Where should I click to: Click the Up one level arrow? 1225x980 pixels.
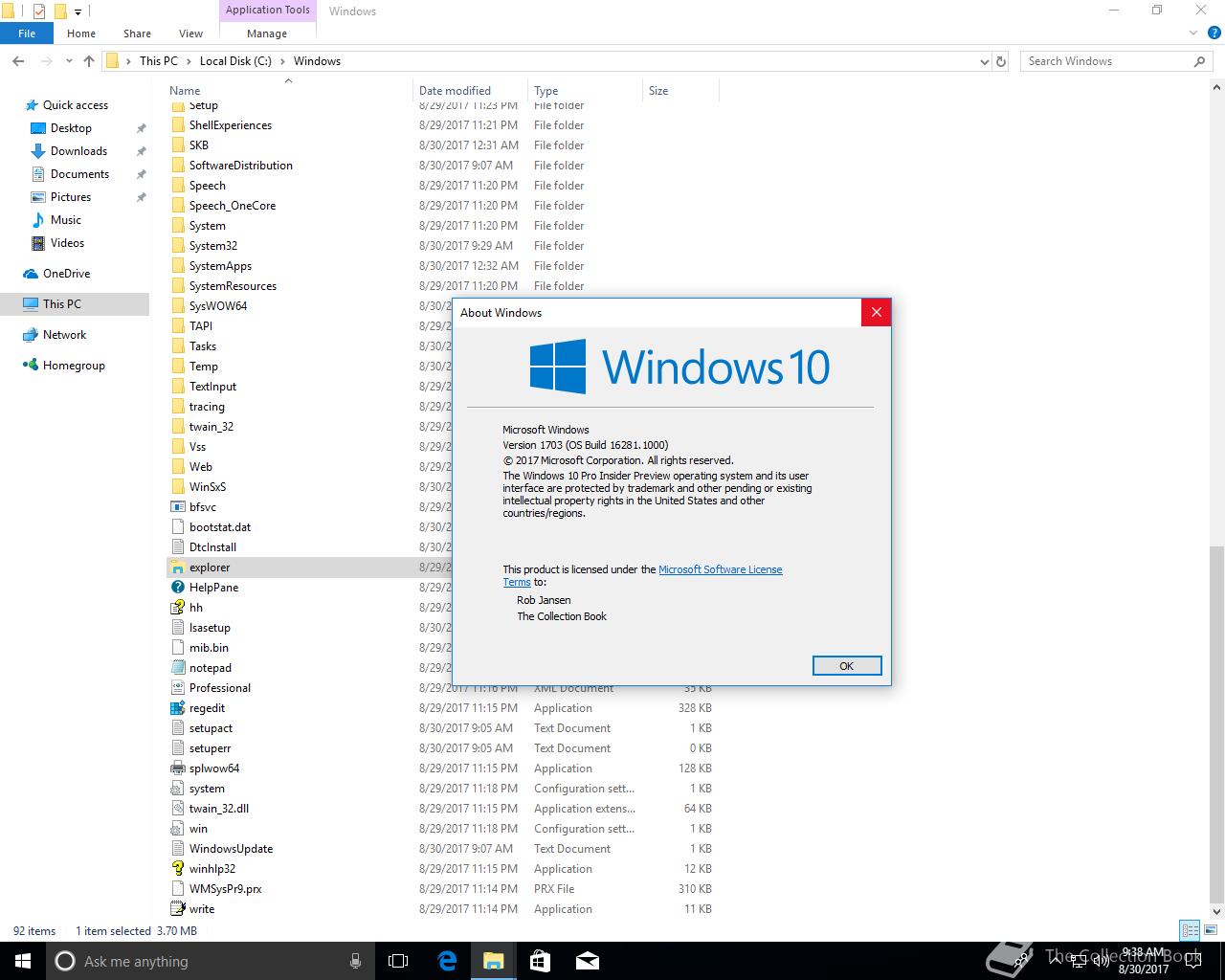click(x=89, y=61)
